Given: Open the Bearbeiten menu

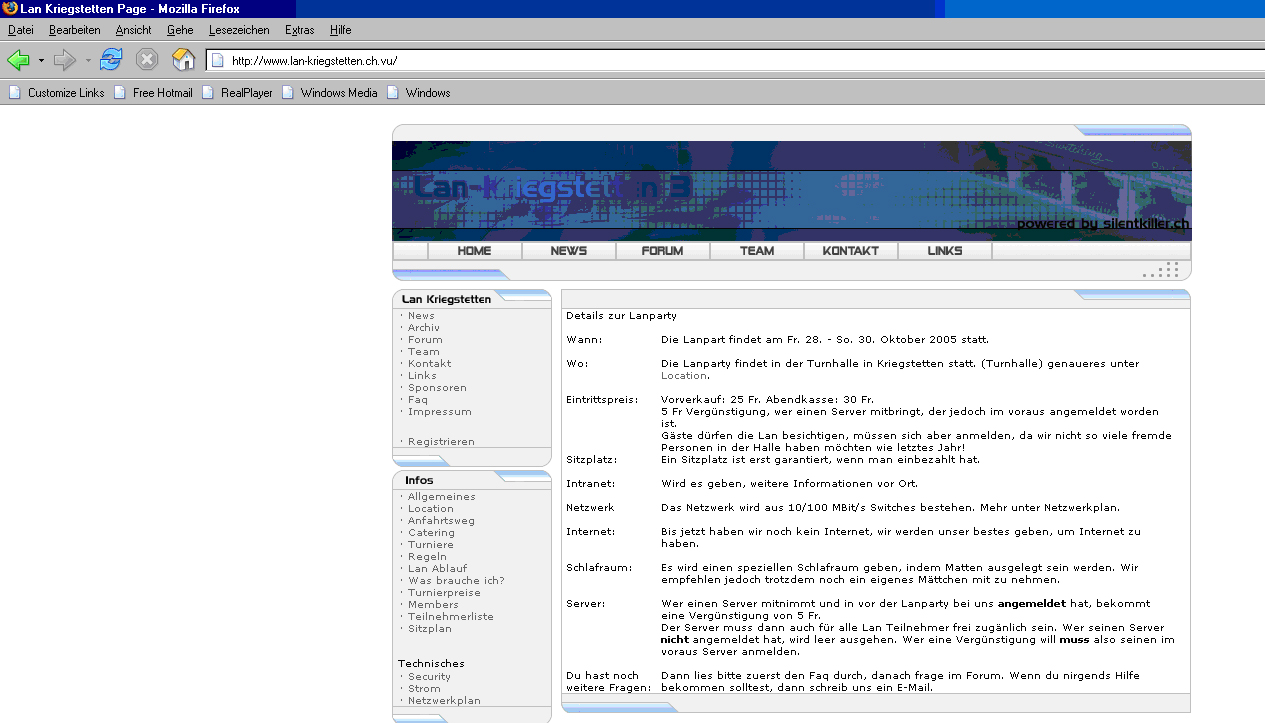Looking at the screenshot, I should coord(75,30).
